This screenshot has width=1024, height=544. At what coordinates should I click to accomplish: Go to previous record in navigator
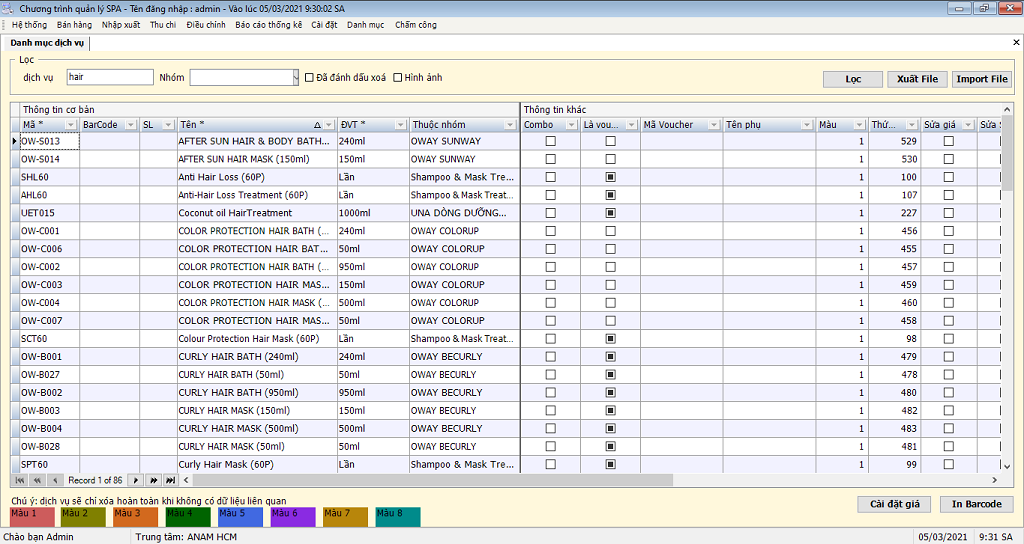coord(54,481)
